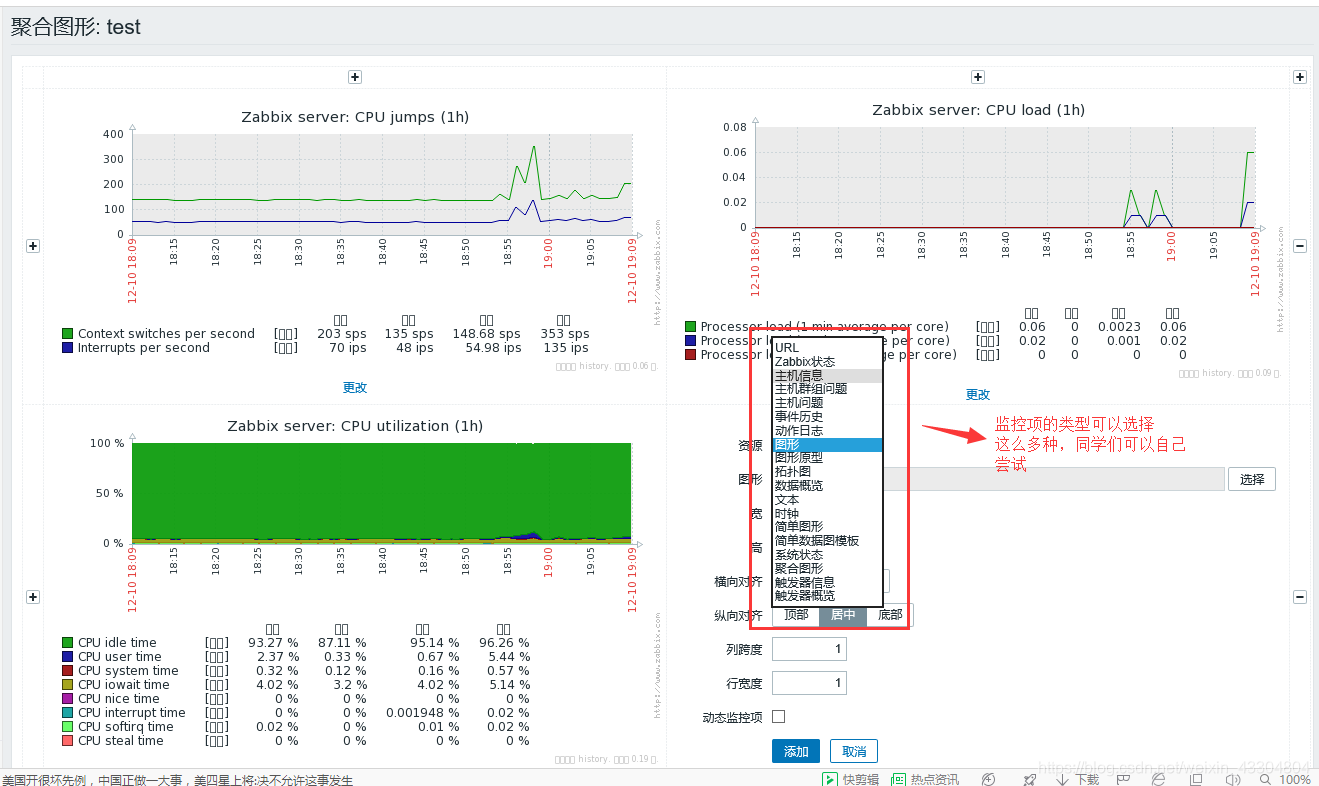
Task: Set vertical alignment to 顶部
Action: 796,615
